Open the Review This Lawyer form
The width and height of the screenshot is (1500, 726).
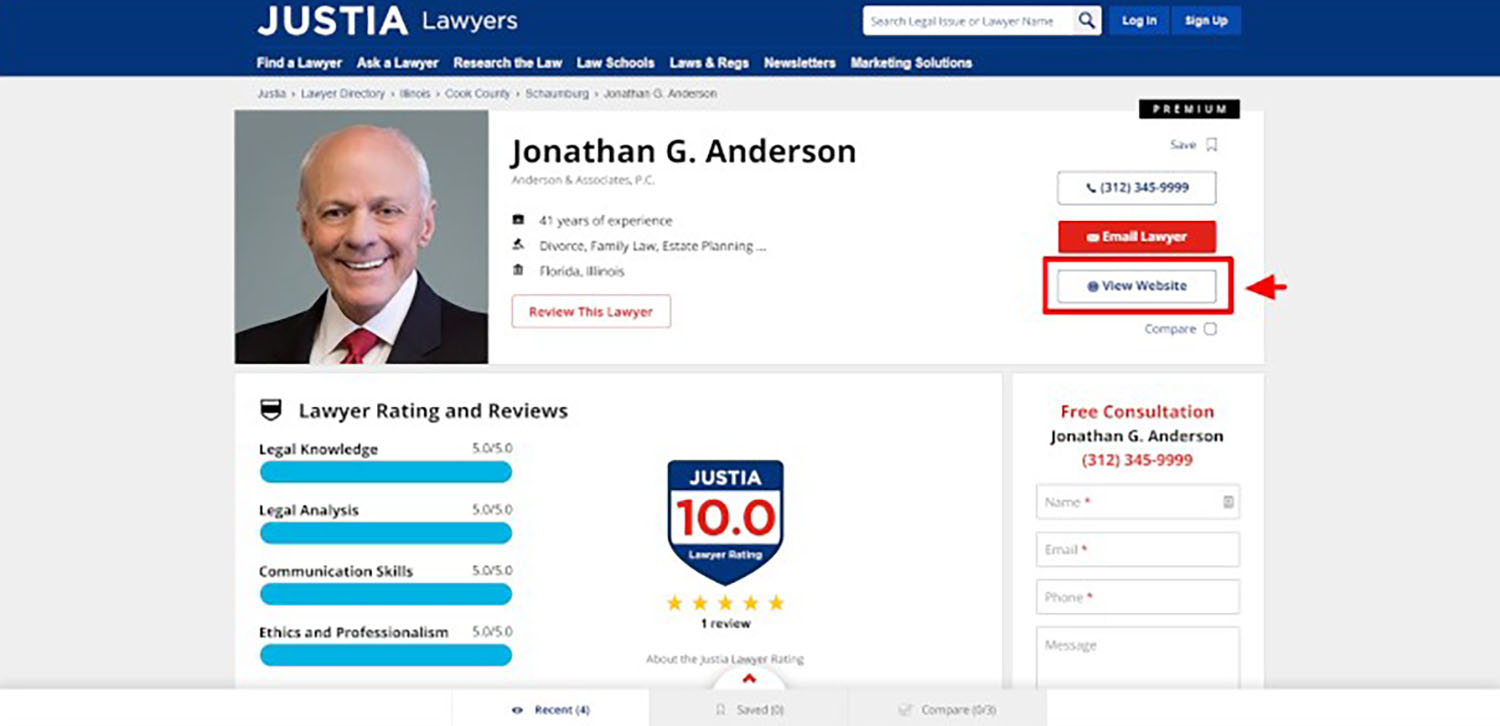590,311
